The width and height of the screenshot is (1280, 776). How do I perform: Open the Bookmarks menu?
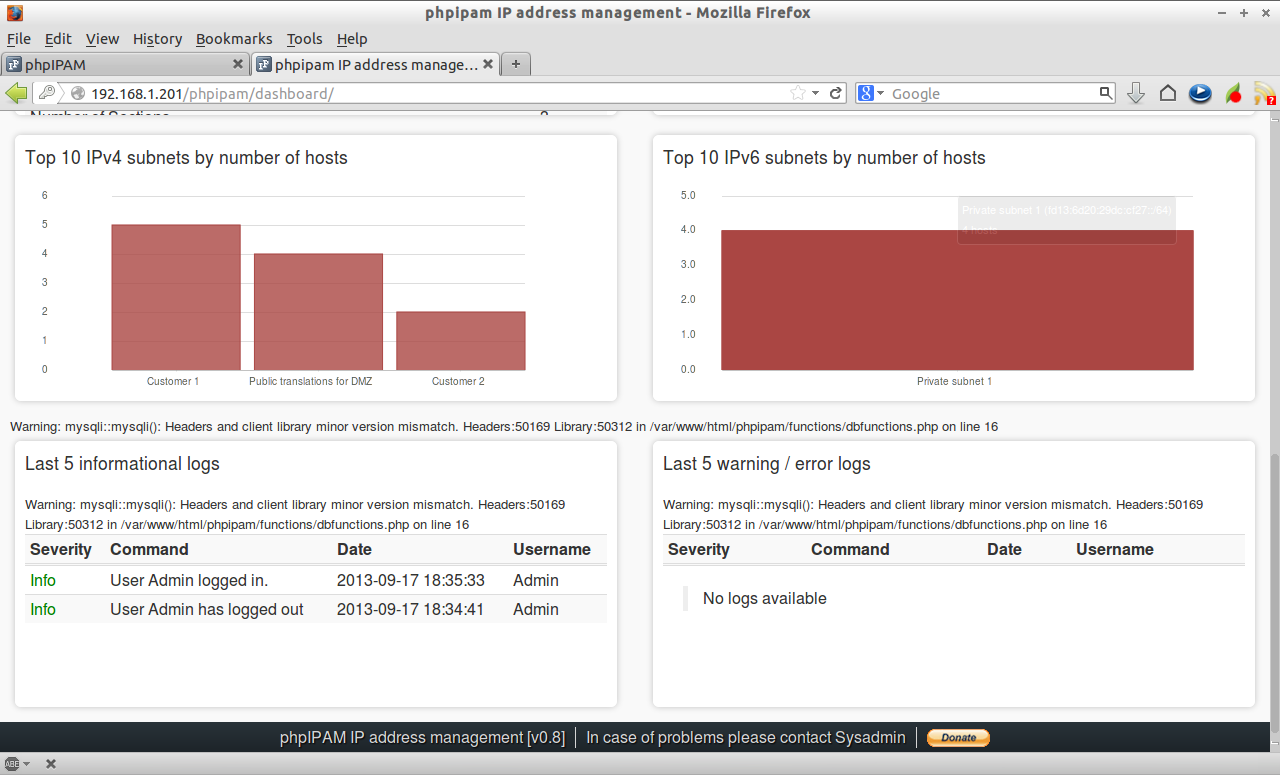click(x=234, y=39)
